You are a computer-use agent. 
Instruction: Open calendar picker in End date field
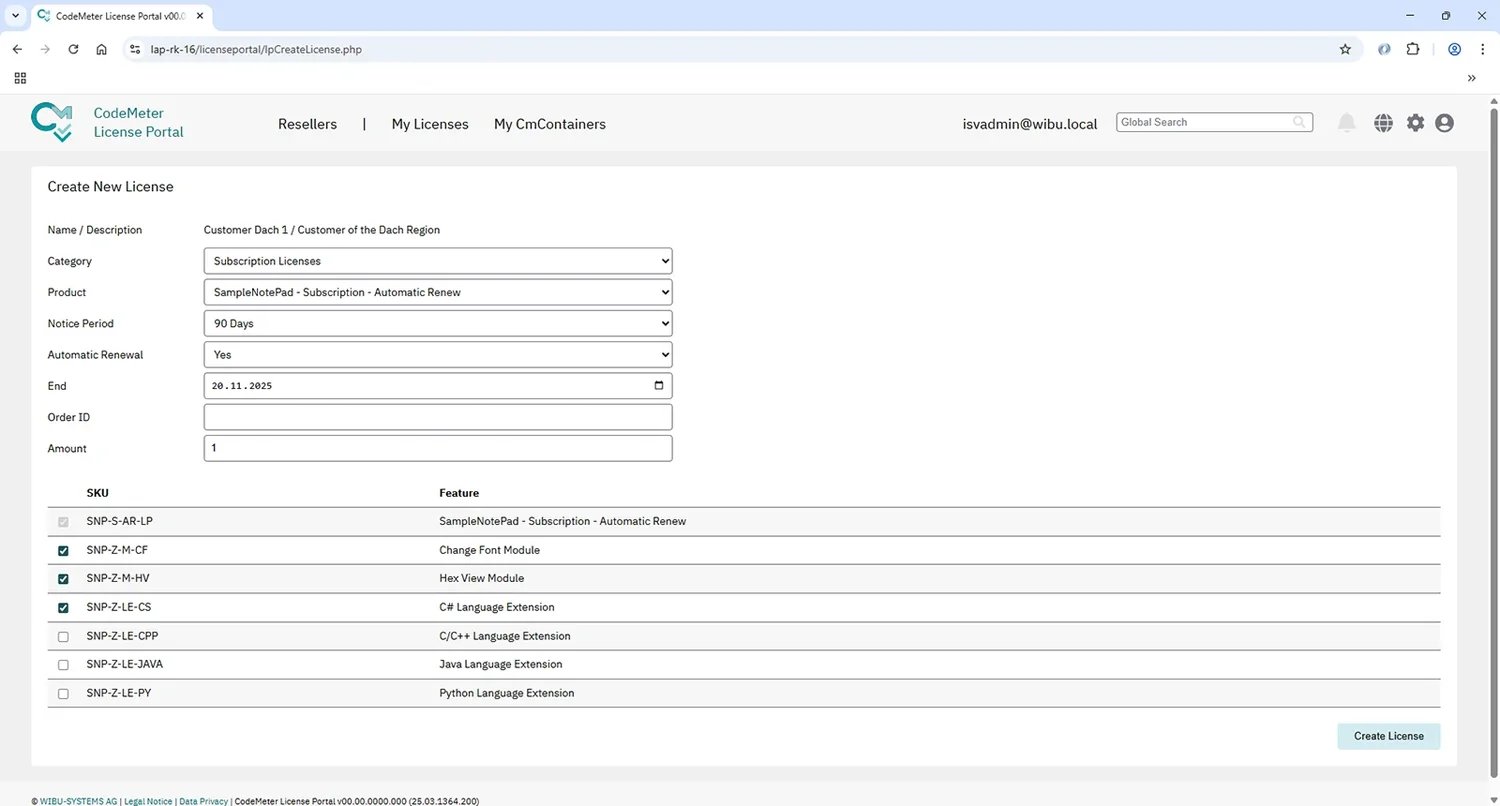[x=658, y=386]
